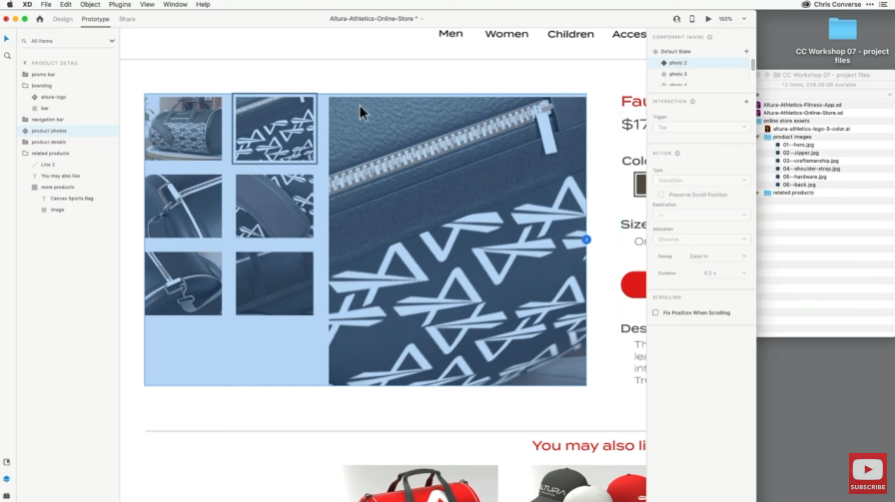The width and height of the screenshot is (895, 502).
Task: Switch to Design mode tab
Action: click(x=63, y=19)
